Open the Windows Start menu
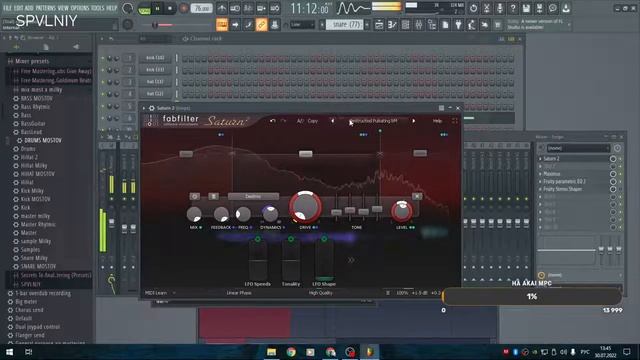 [9, 352]
